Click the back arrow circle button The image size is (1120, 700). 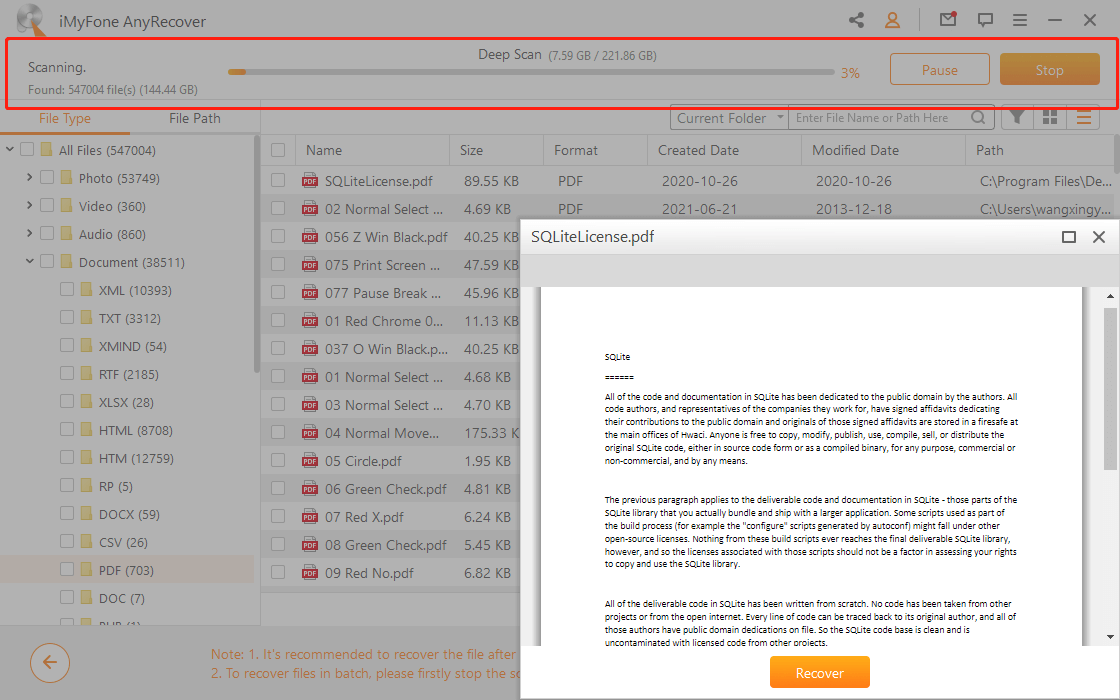point(50,662)
